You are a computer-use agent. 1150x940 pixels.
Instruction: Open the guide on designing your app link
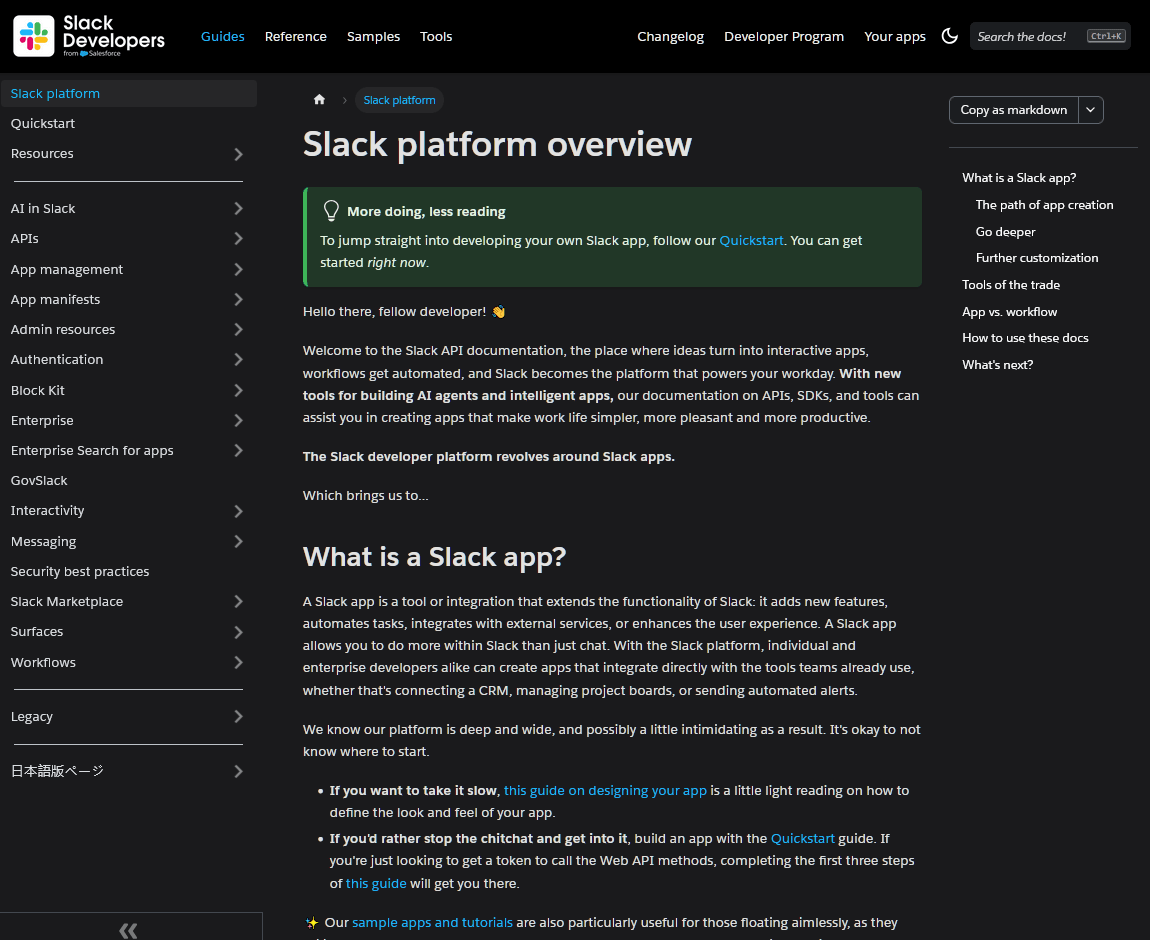pos(605,790)
